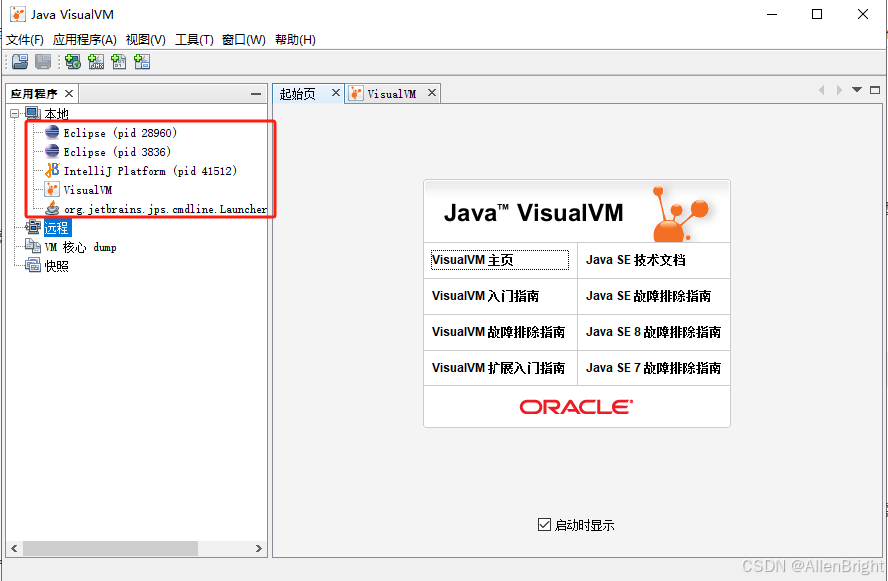Open the document list dropdown arrow

point(857,90)
